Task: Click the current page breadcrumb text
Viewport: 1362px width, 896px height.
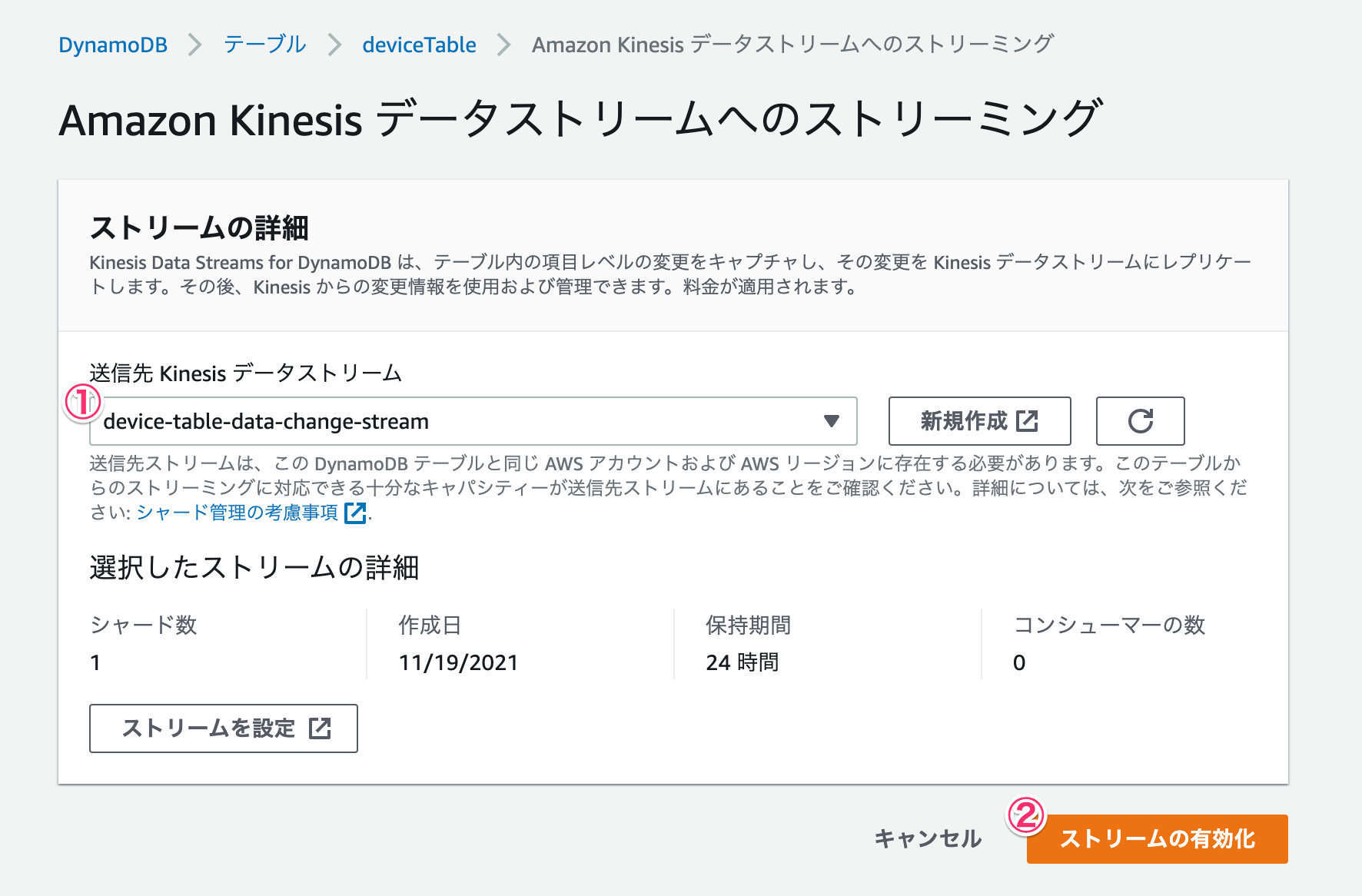Action: tap(792, 45)
